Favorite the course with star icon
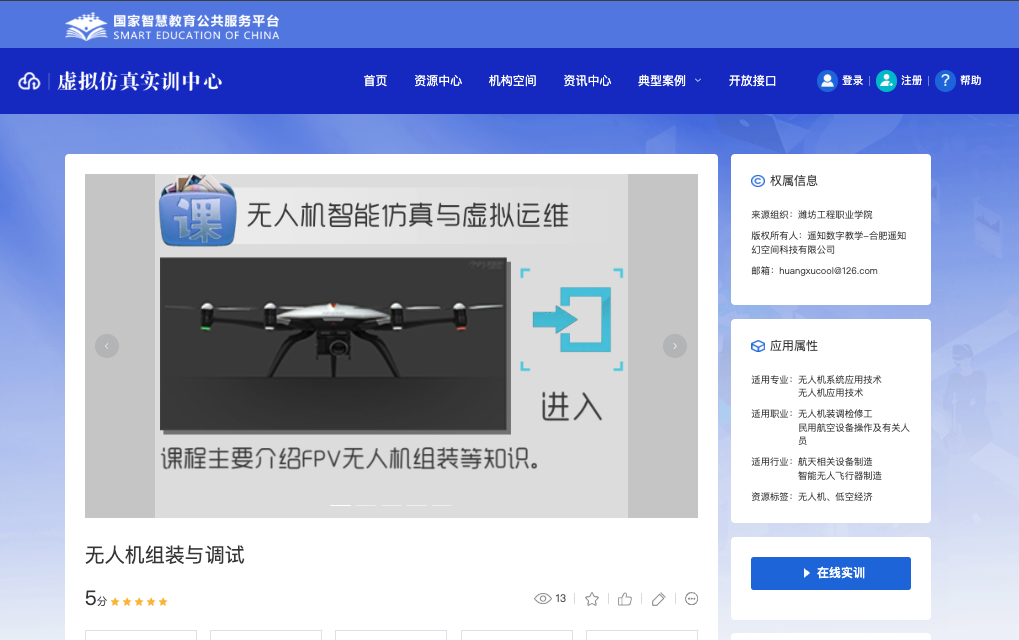This screenshot has height=640, width=1019. pos(592,599)
